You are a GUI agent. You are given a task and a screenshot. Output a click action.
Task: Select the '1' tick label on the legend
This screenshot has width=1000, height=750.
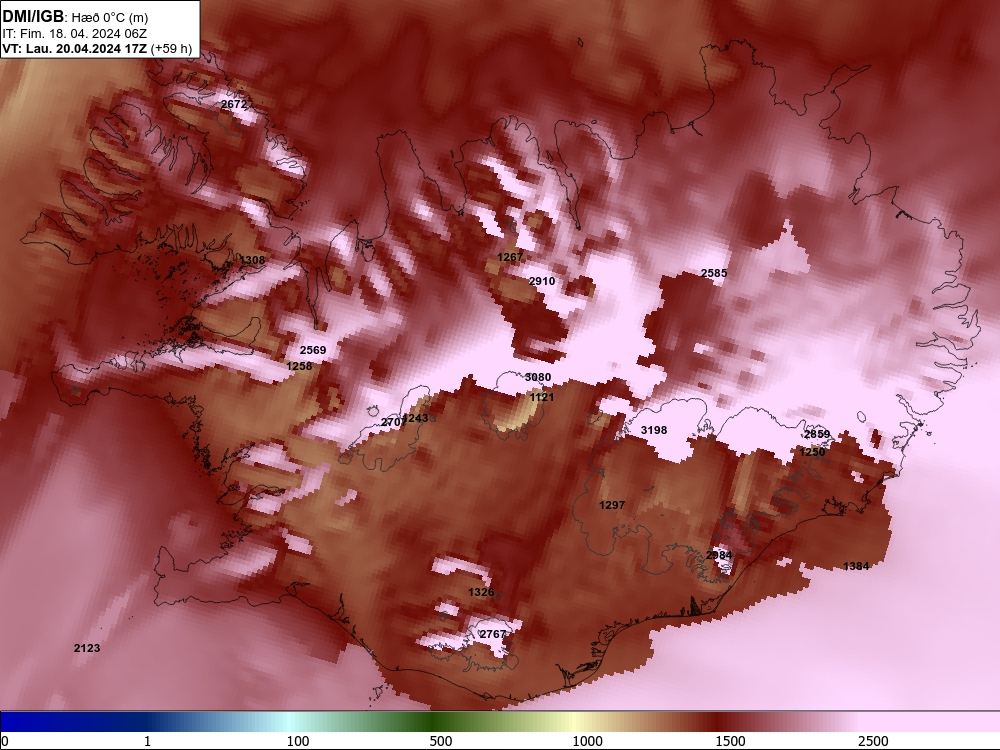(147, 741)
